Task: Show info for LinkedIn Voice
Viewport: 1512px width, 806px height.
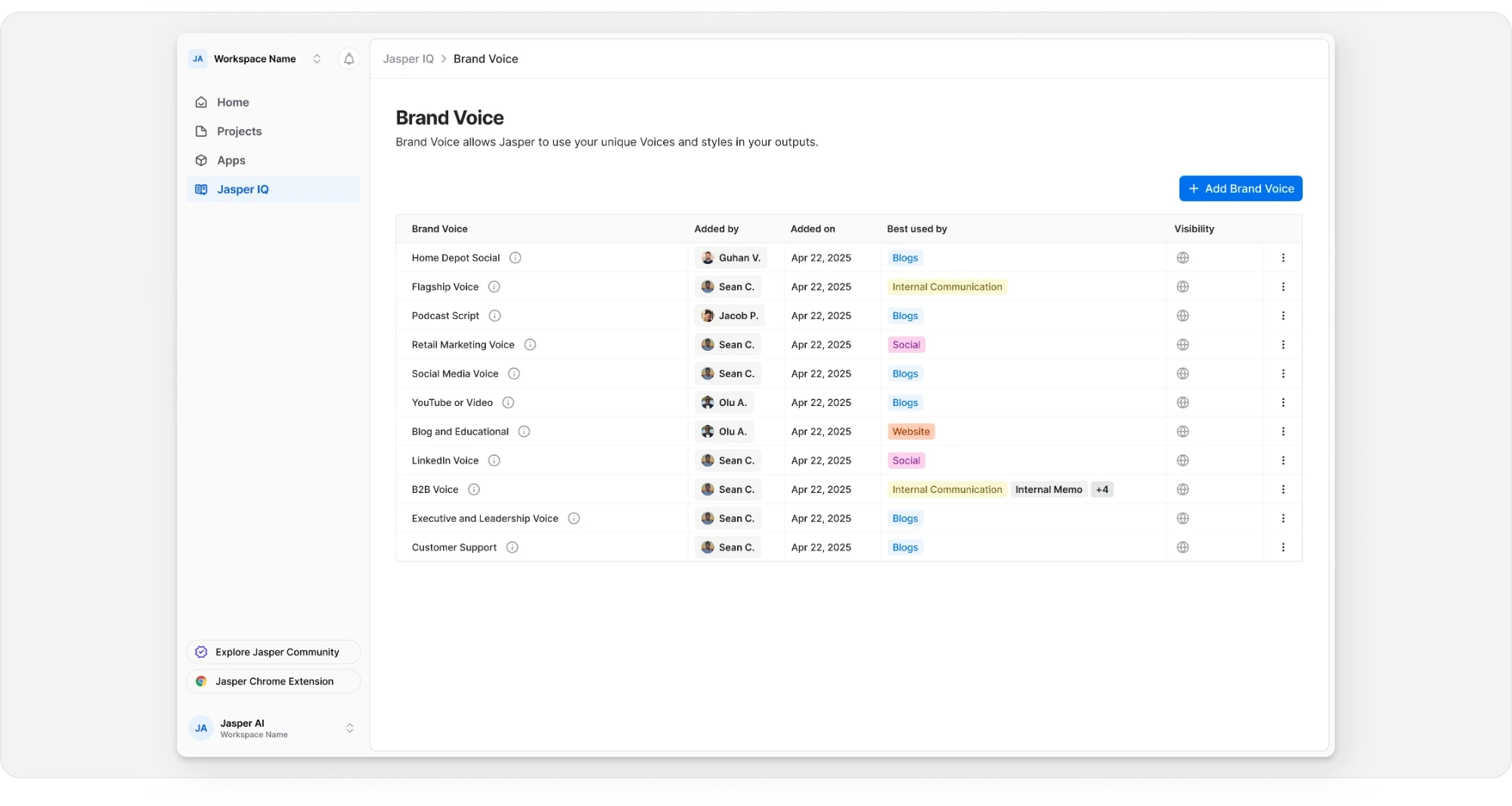Action: point(494,460)
